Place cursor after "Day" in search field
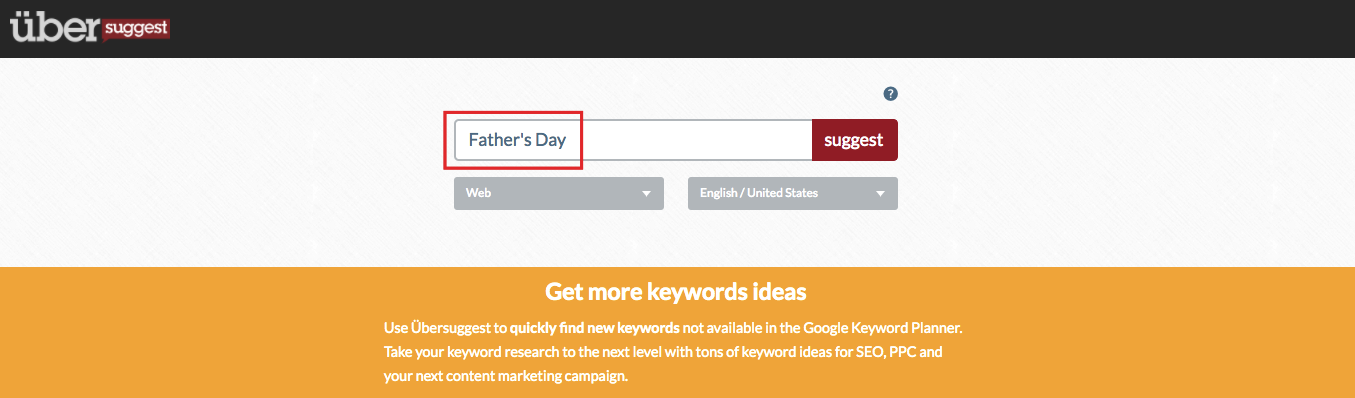The image size is (1355, 398). [568, 140]
